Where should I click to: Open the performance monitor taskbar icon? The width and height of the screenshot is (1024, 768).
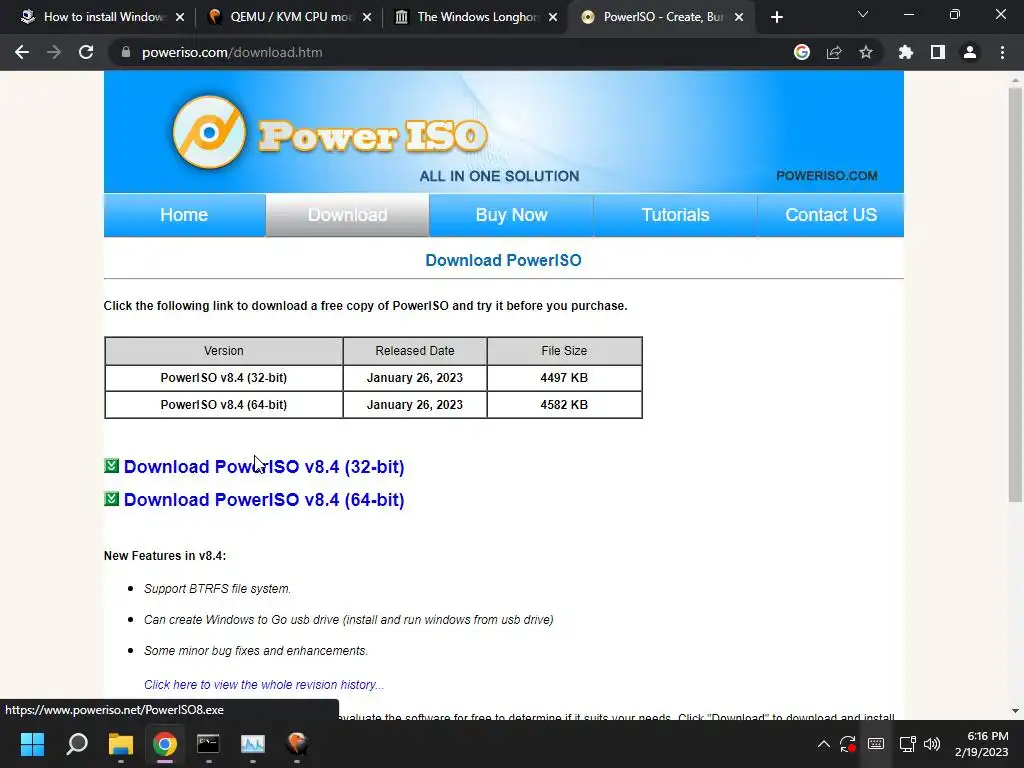[x=253, y=744]
